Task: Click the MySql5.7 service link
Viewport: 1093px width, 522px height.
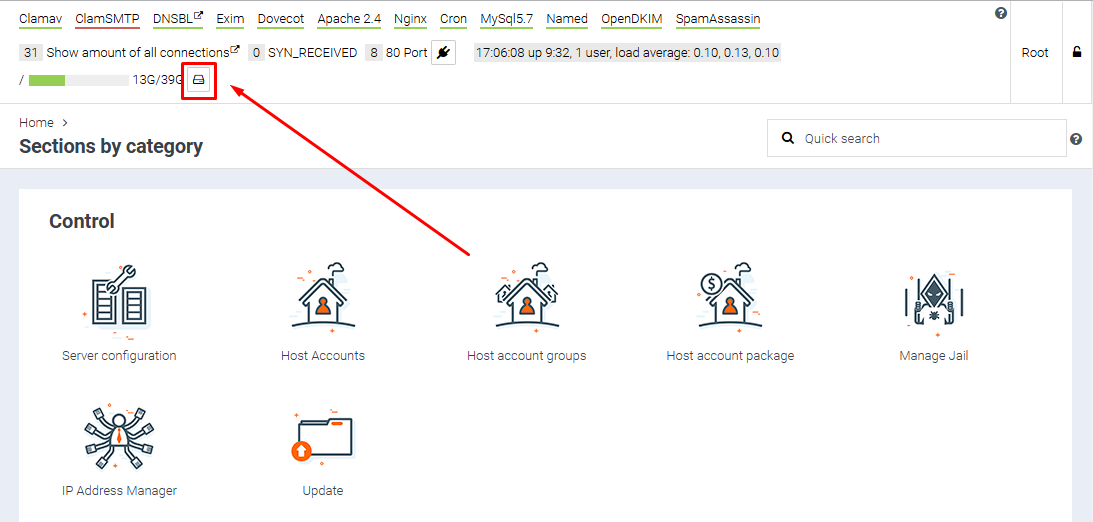Action: coord(507,19)
